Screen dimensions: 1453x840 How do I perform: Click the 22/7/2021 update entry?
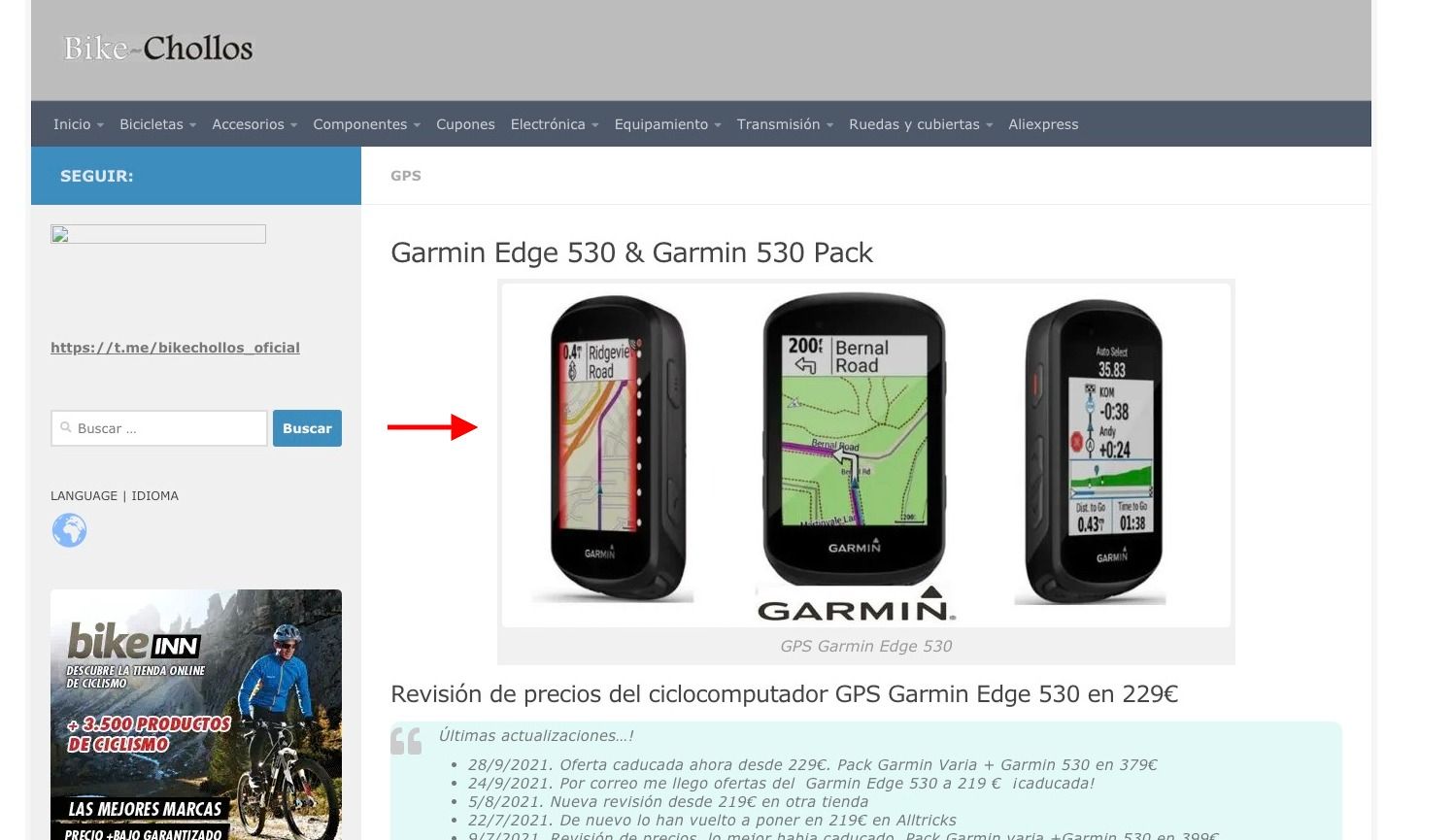(712, 821)
